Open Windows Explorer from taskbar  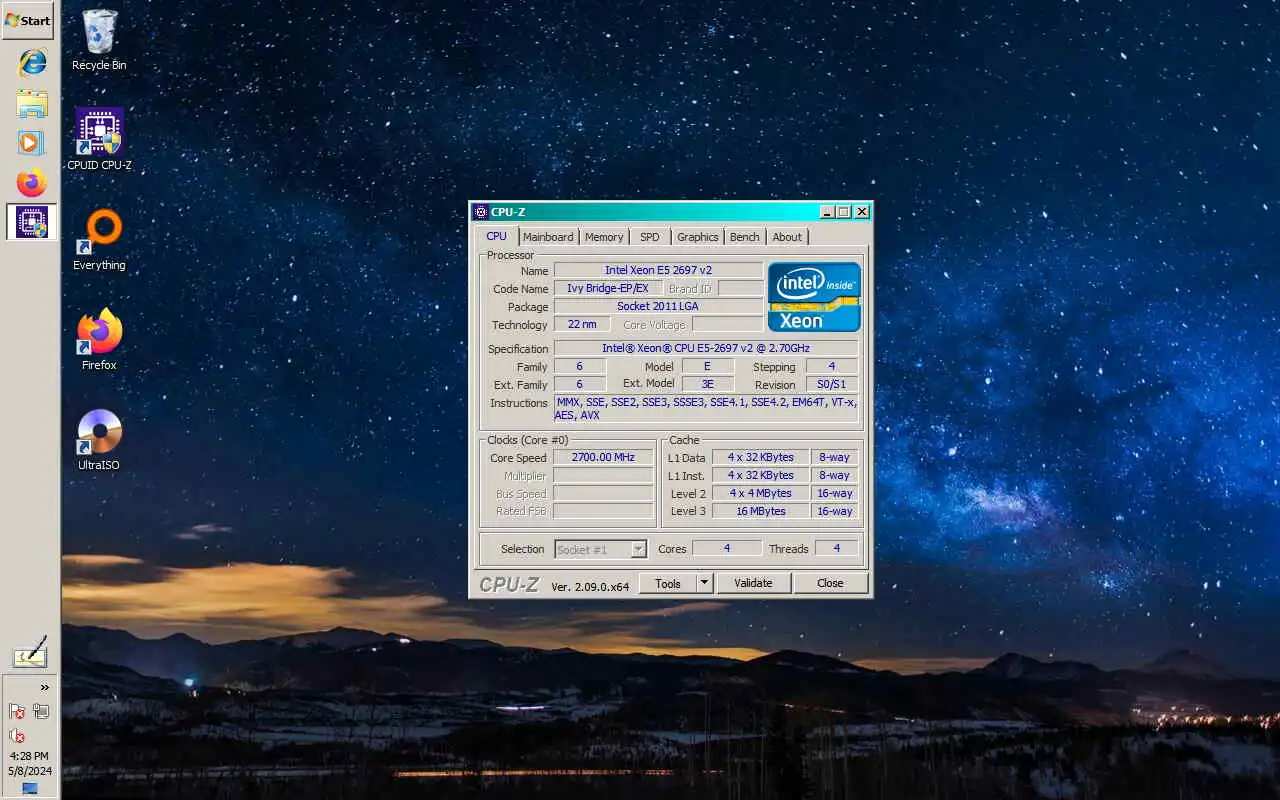(x=32, y=103)
